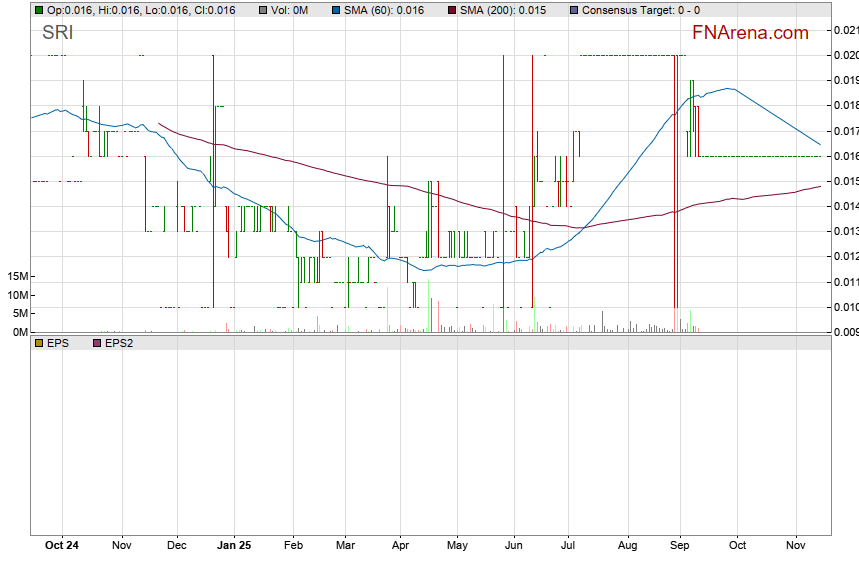Viewport: 859px width, 566px height.
Task: Click the SRI ticker symbol label
Action: [57, 33]
